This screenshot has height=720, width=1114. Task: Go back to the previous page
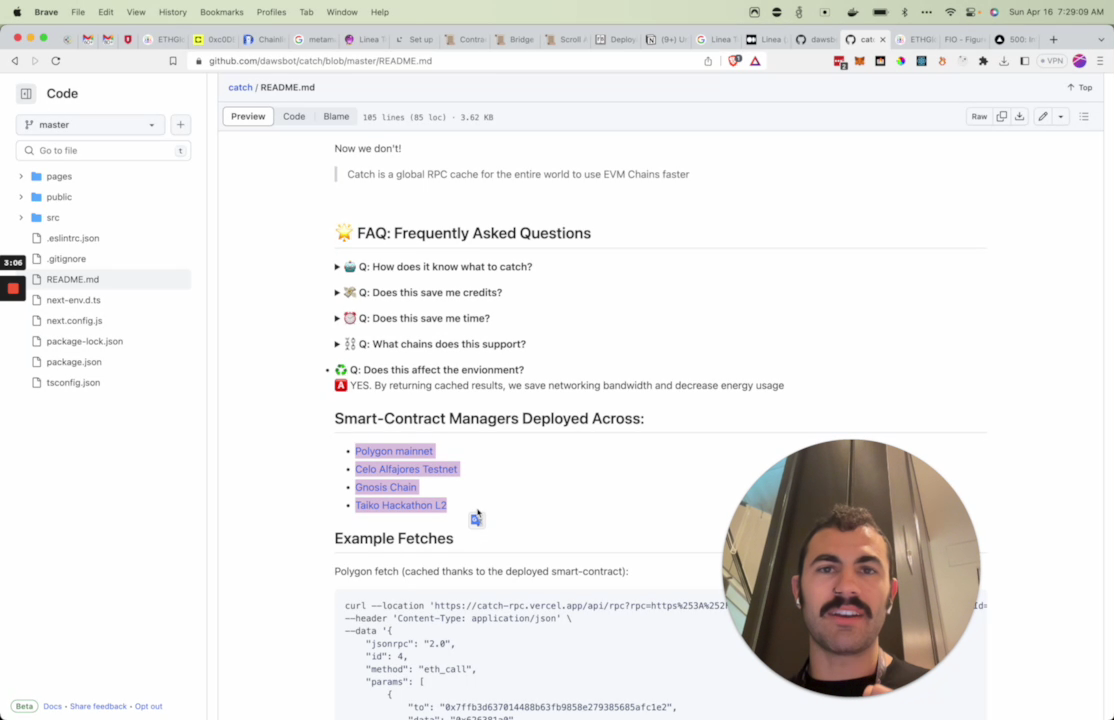pos(15,61)
